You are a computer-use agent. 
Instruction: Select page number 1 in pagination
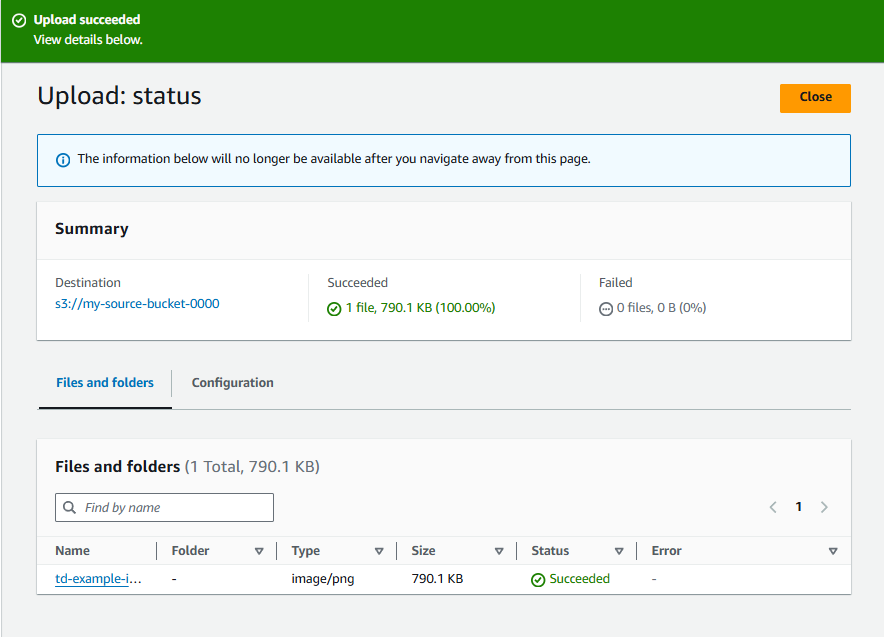[798, 507]
